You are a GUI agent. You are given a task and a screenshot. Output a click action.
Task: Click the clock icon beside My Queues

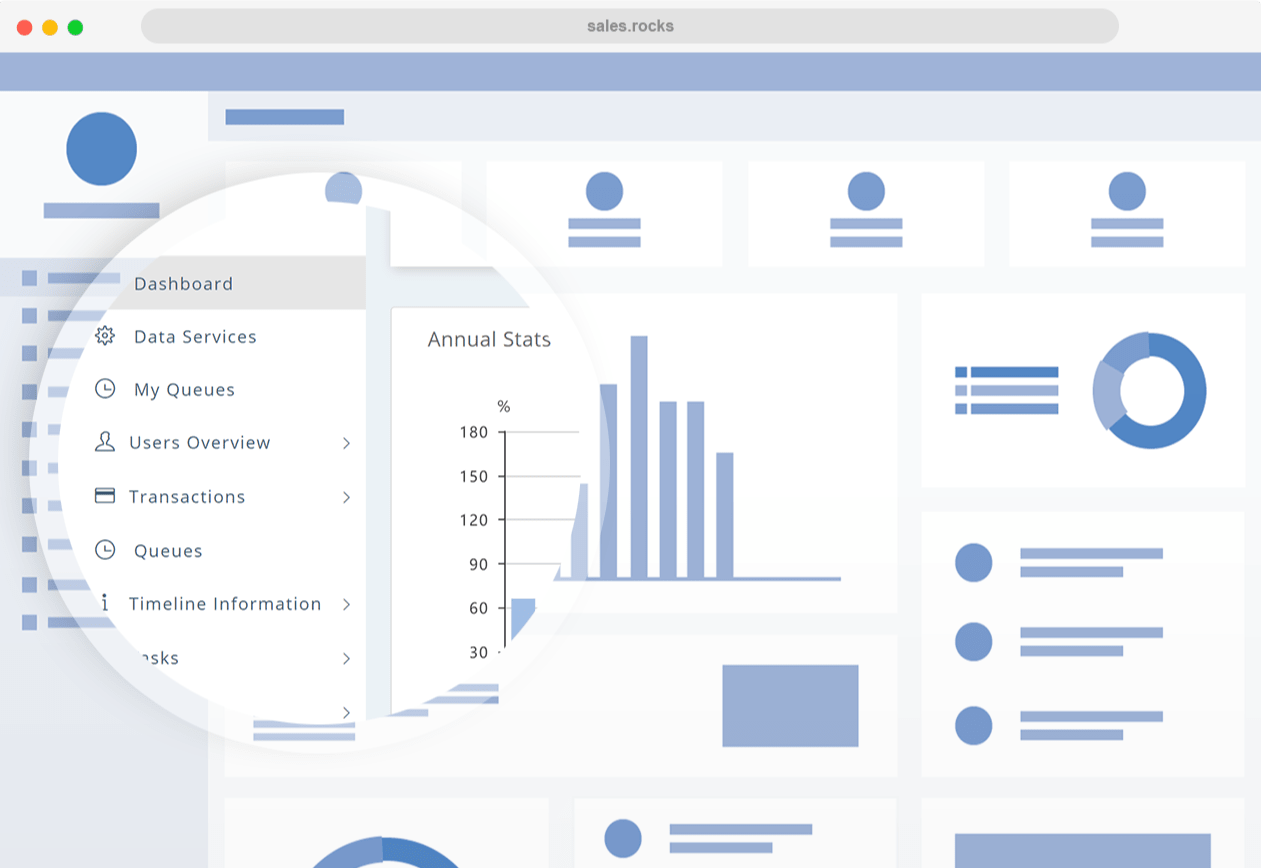[105, 389]
